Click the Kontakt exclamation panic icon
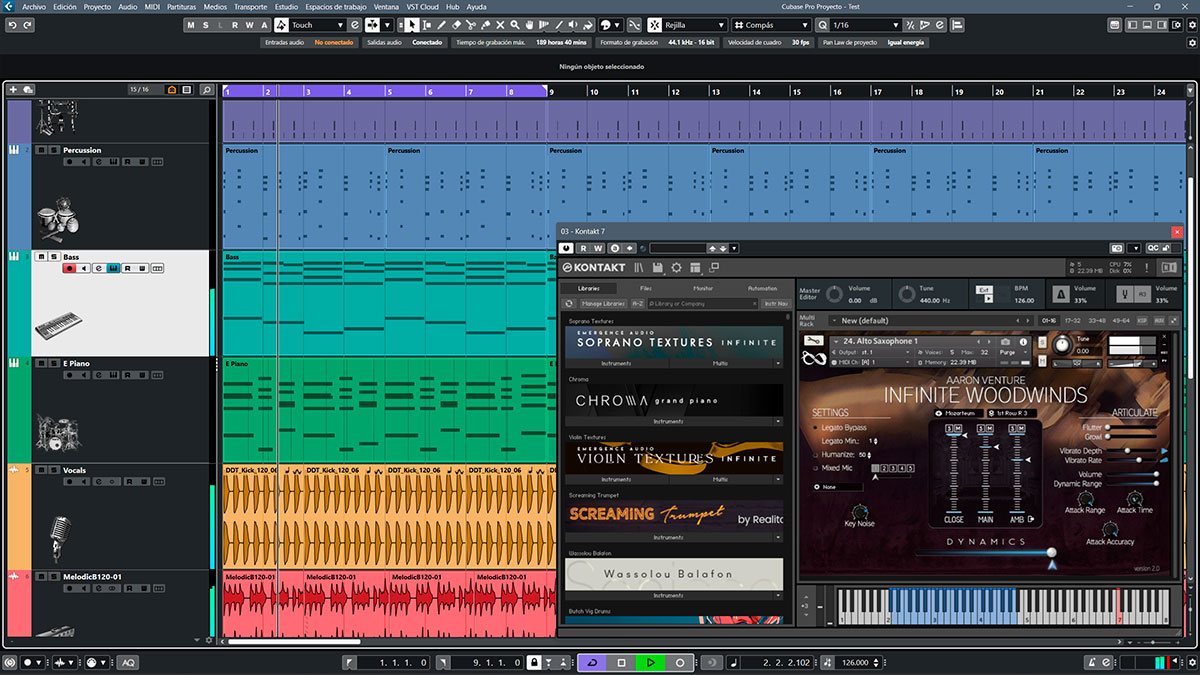This screenshot has width=1200, height=675. point(1147,268)
